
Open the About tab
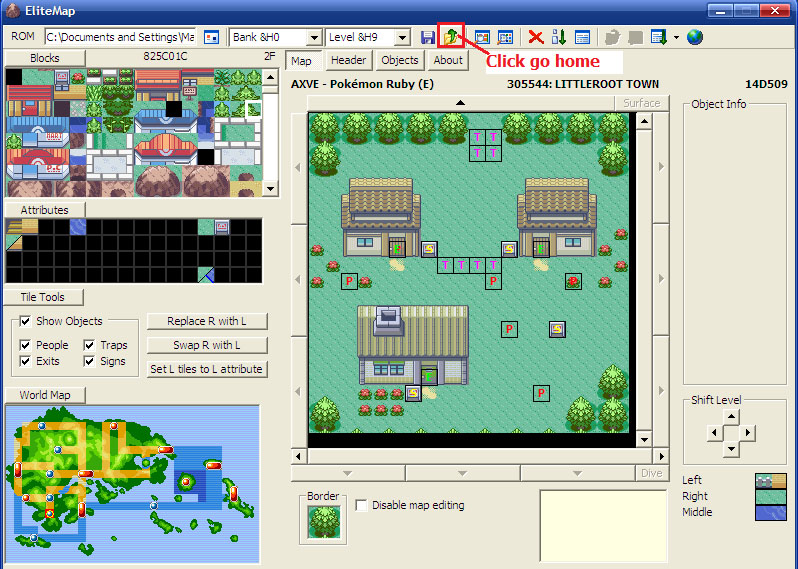point(448,61)
